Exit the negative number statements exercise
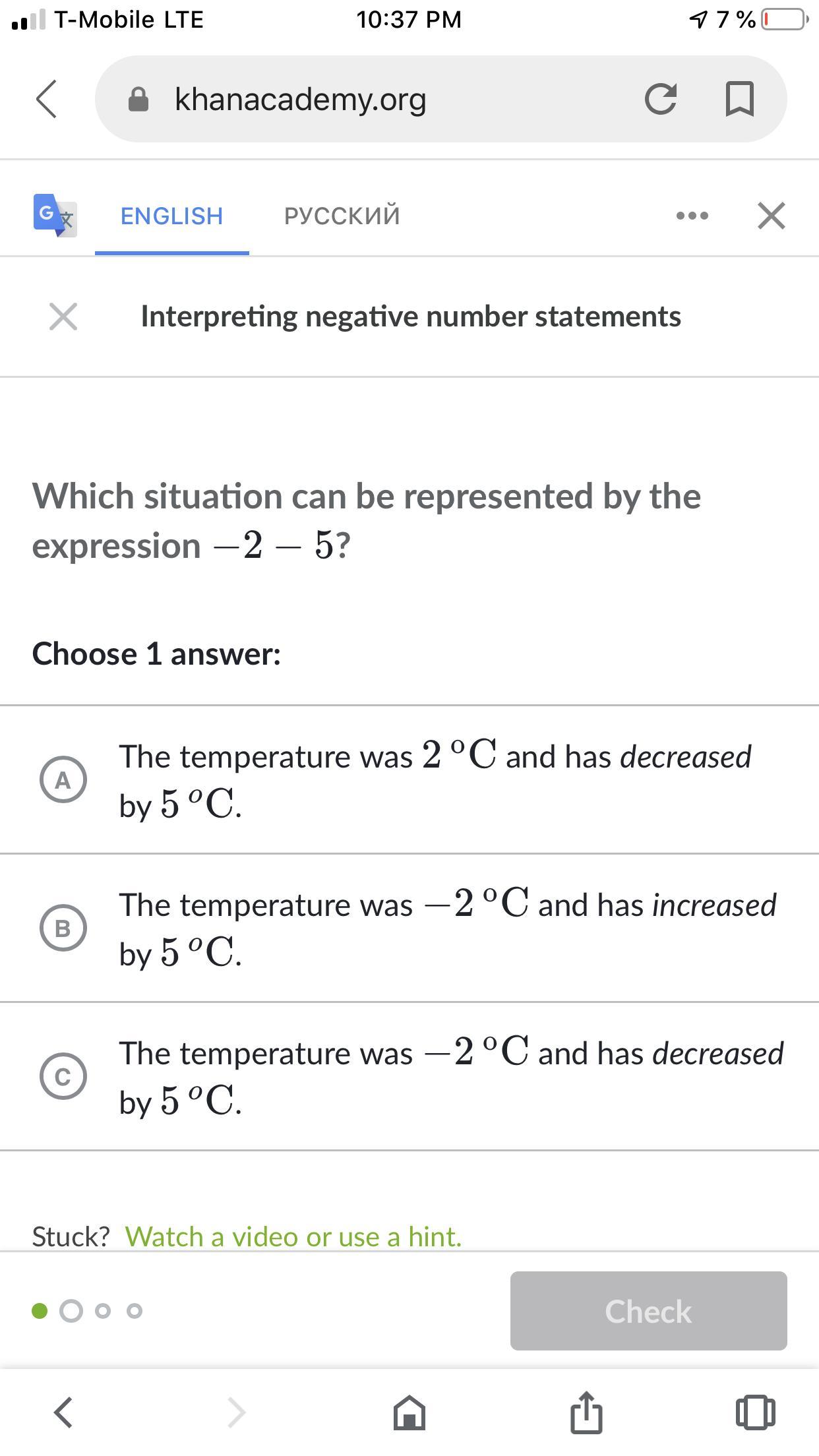Screen dimensions: 819x1456 click(63, 317)
